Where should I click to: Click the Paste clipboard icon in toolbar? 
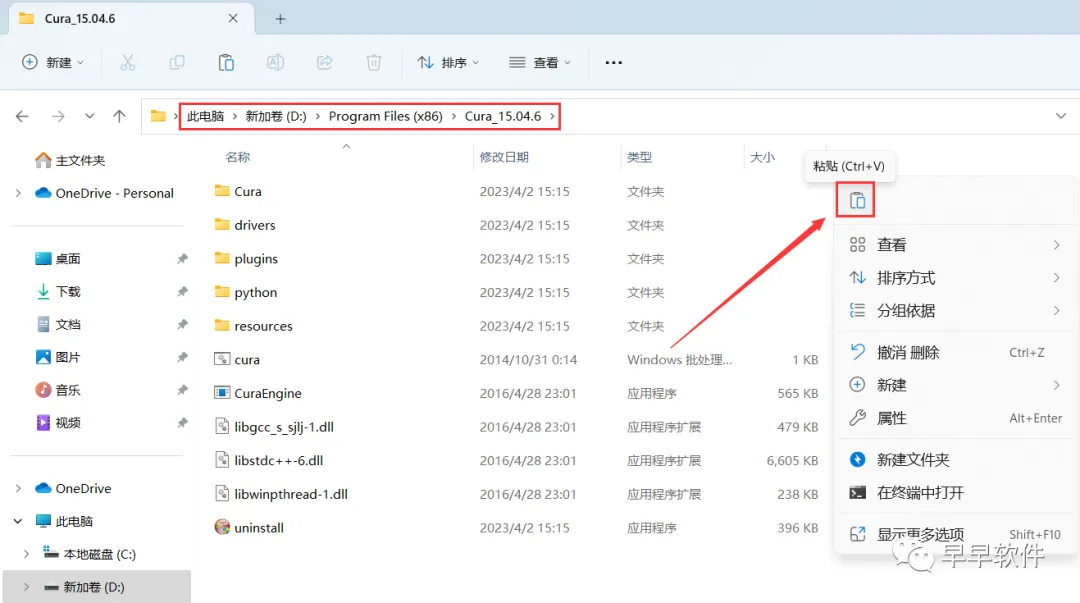click(x=226, y=63)
